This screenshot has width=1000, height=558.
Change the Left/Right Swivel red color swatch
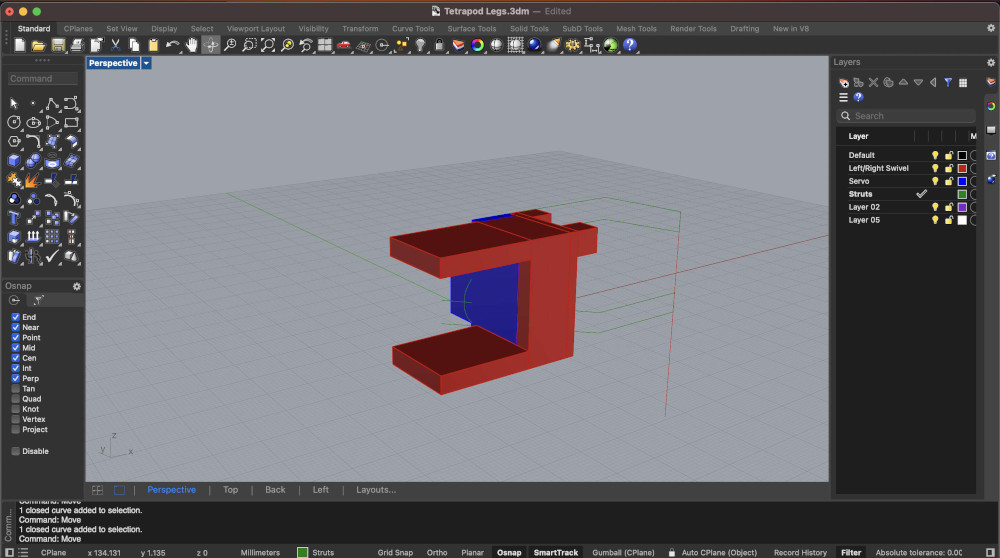click(962, 168)
